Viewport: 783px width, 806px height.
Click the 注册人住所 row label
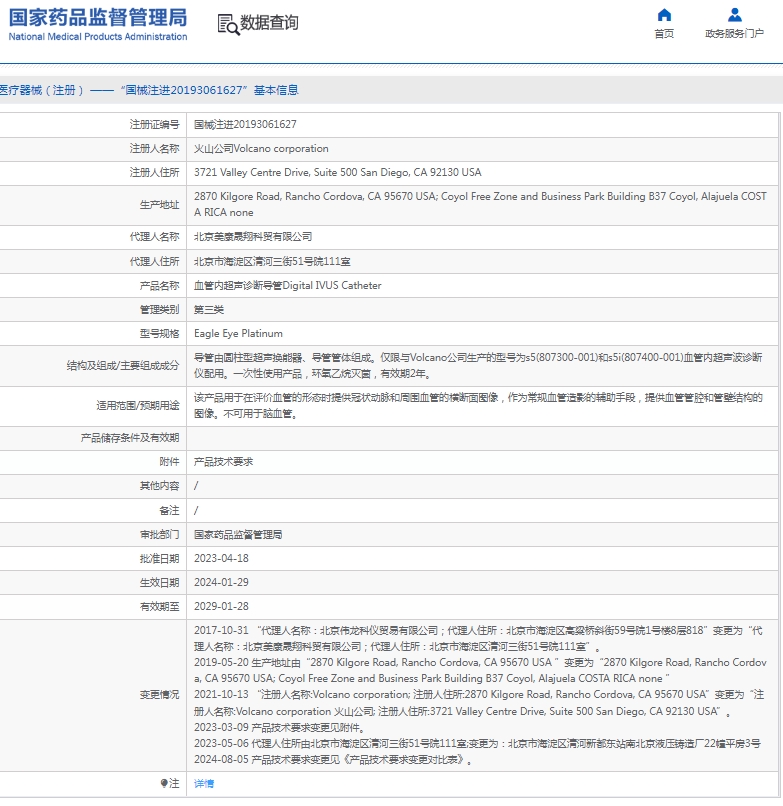154,173
